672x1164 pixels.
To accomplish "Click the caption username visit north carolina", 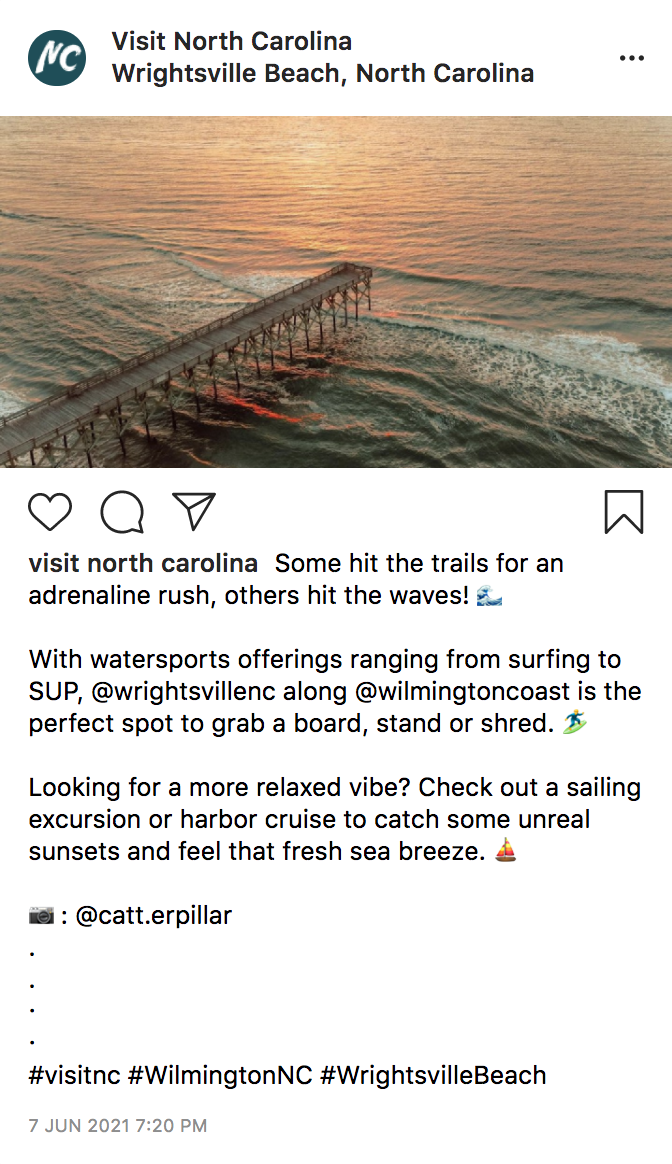I will [x=143, y=564].
